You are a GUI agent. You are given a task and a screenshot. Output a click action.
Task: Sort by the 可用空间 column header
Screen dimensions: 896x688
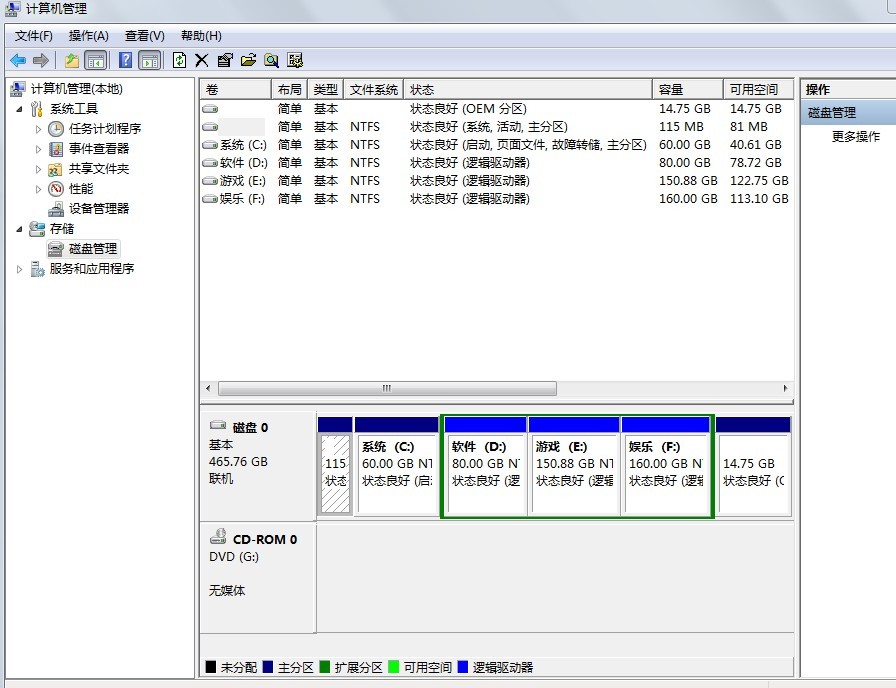[758, 90]
